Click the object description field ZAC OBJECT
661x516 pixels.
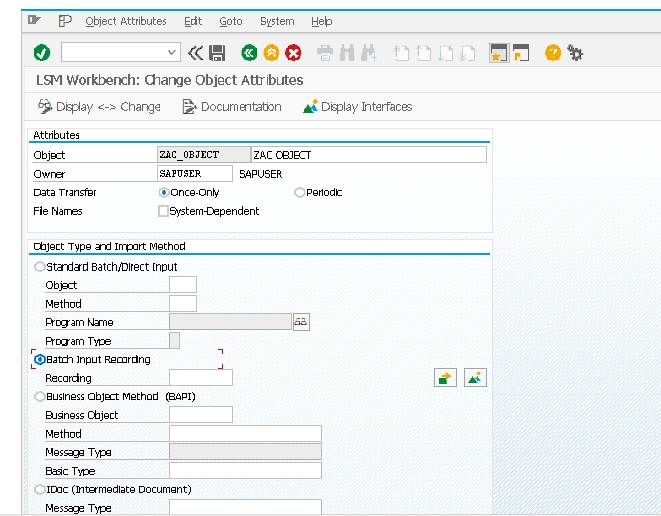(x=369, y=155)
